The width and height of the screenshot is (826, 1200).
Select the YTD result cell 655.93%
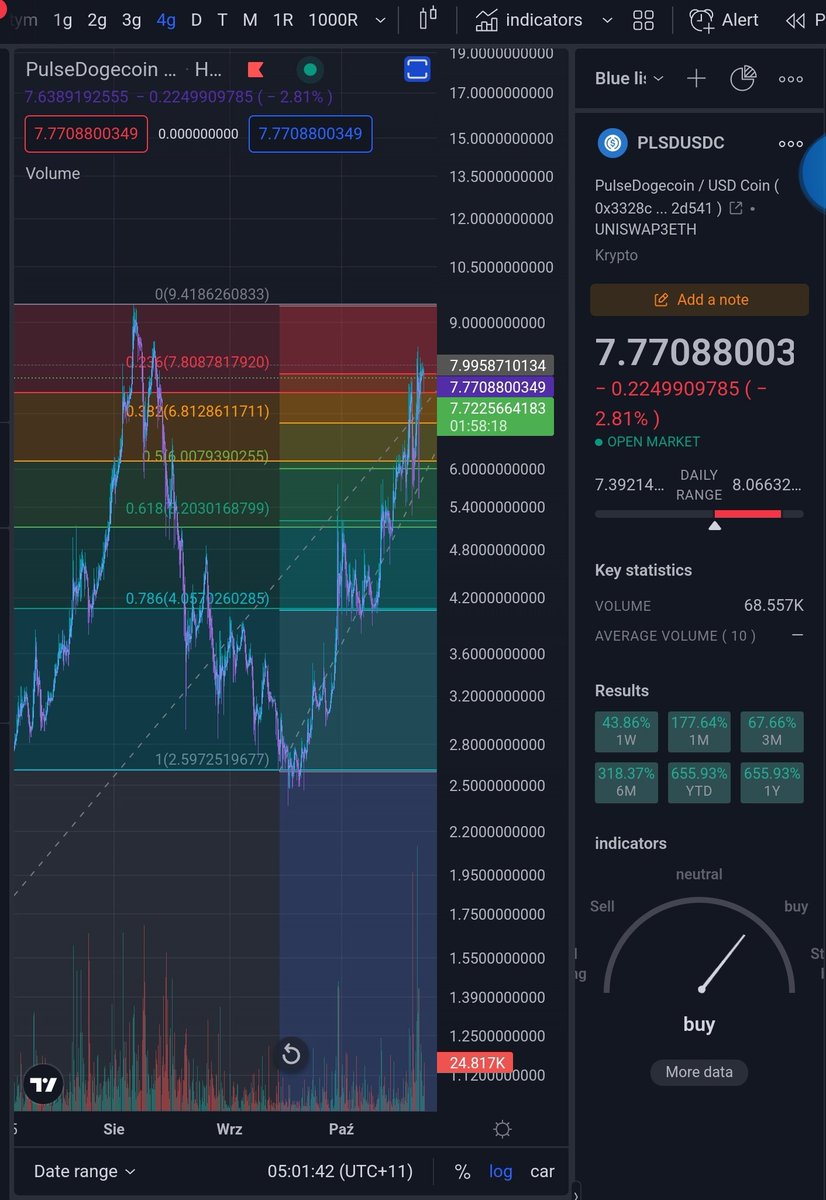[x=699, y=782]
